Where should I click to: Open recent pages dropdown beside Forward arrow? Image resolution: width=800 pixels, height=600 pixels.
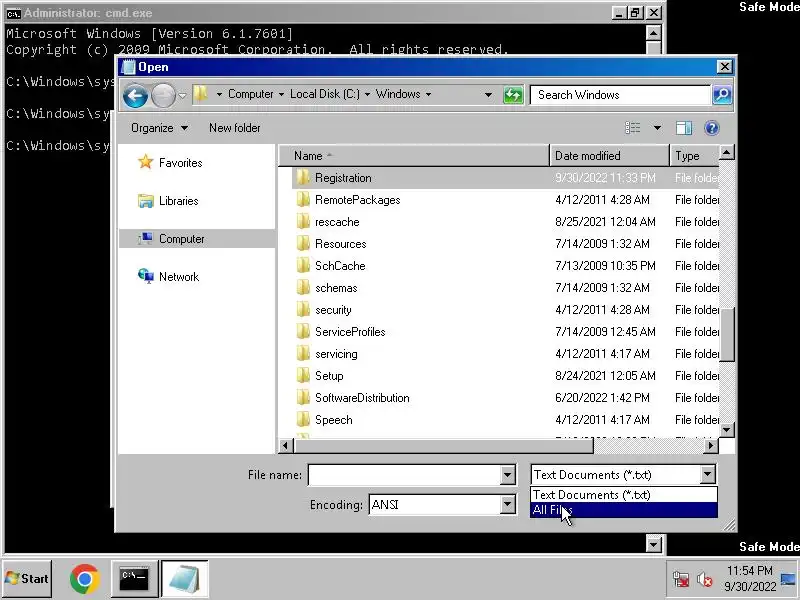click(x=182, y=95)
